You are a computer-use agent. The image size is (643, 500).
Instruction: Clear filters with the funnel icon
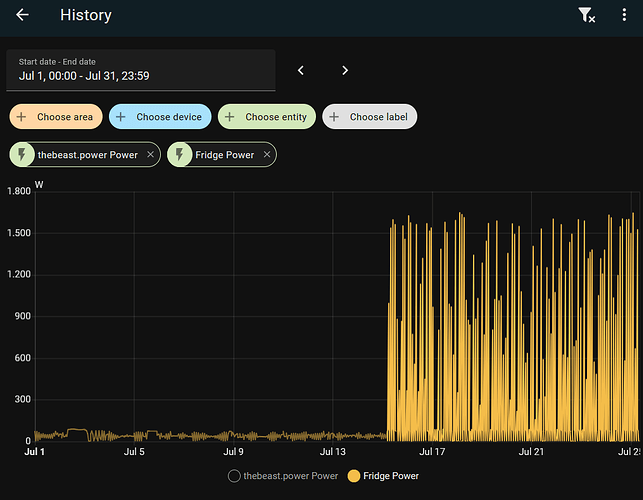click(586, 15)
